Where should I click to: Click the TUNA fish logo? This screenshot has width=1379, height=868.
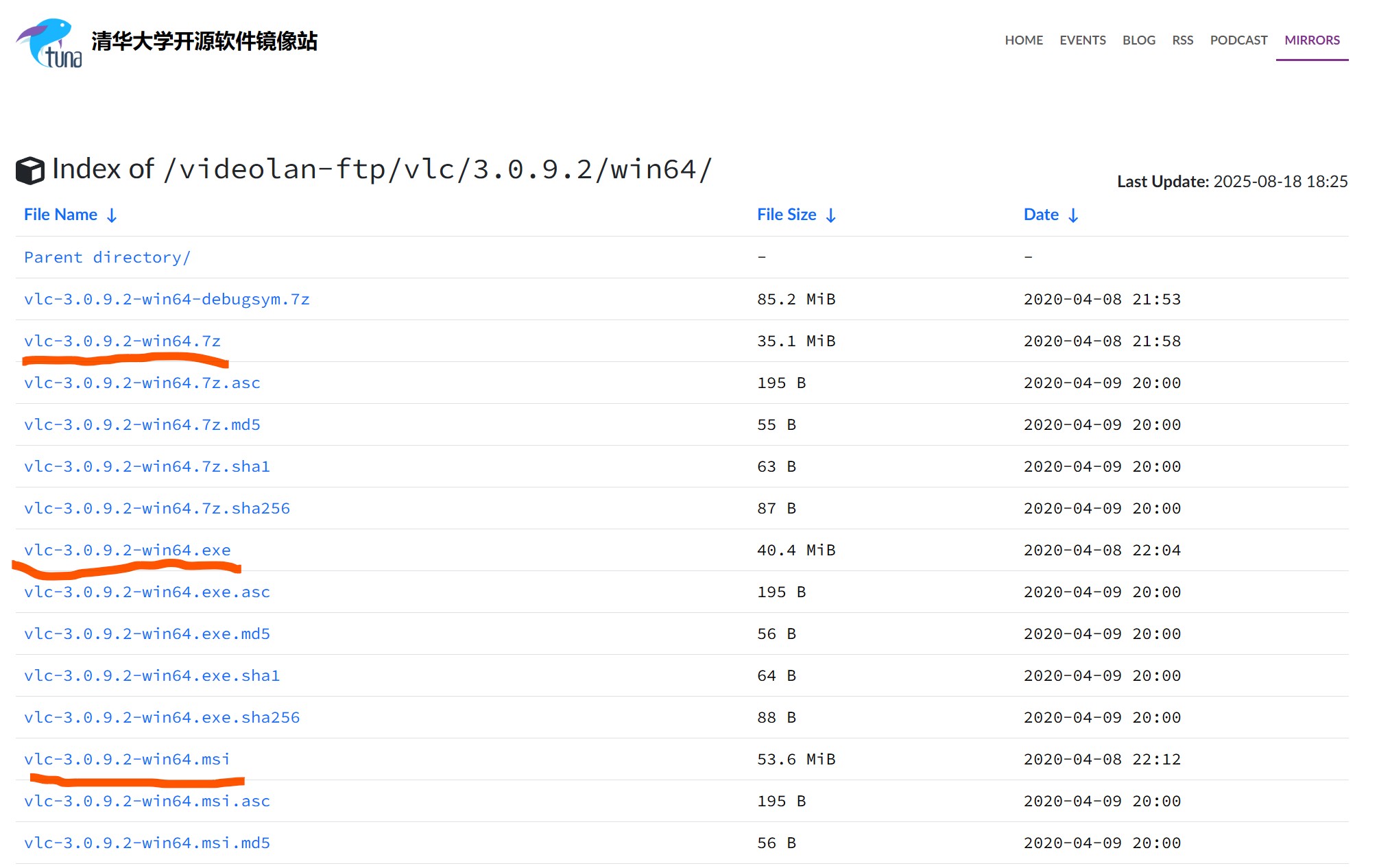(x=49, y=43)
